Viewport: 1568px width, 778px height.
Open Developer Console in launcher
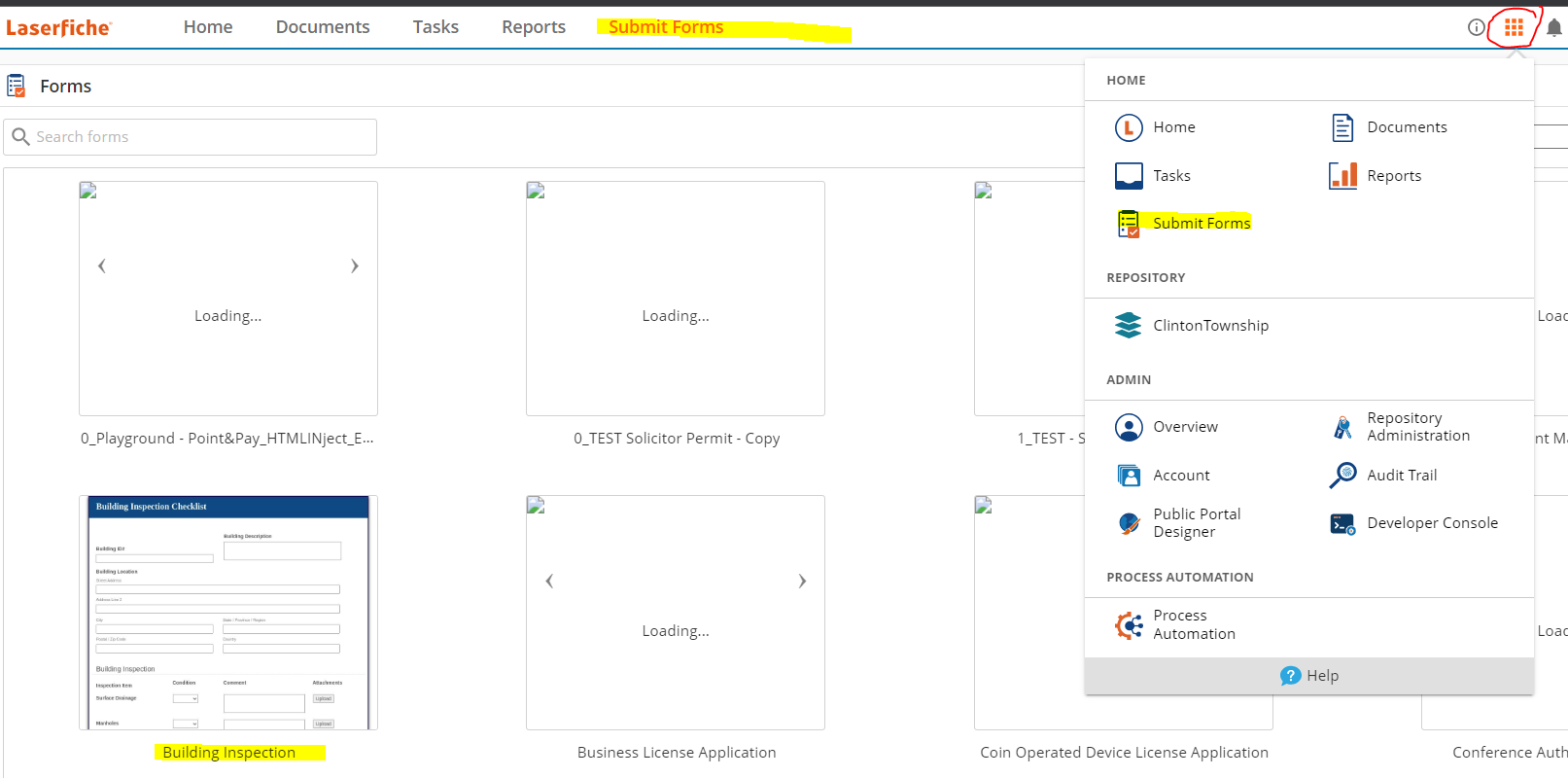pos(1431,523)
